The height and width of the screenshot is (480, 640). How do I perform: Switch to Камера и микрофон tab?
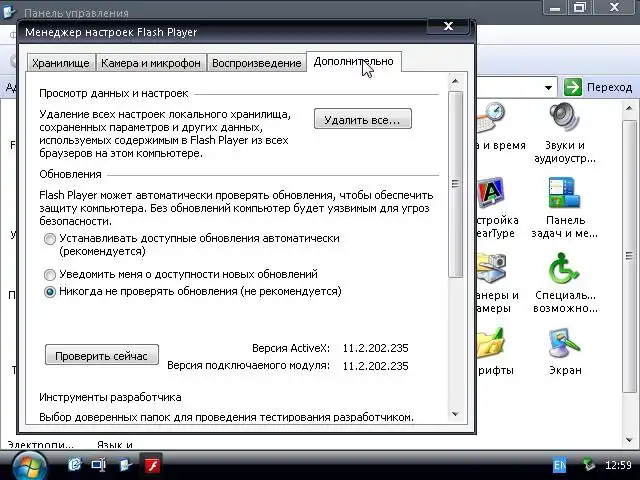click(x=151, y=63)
